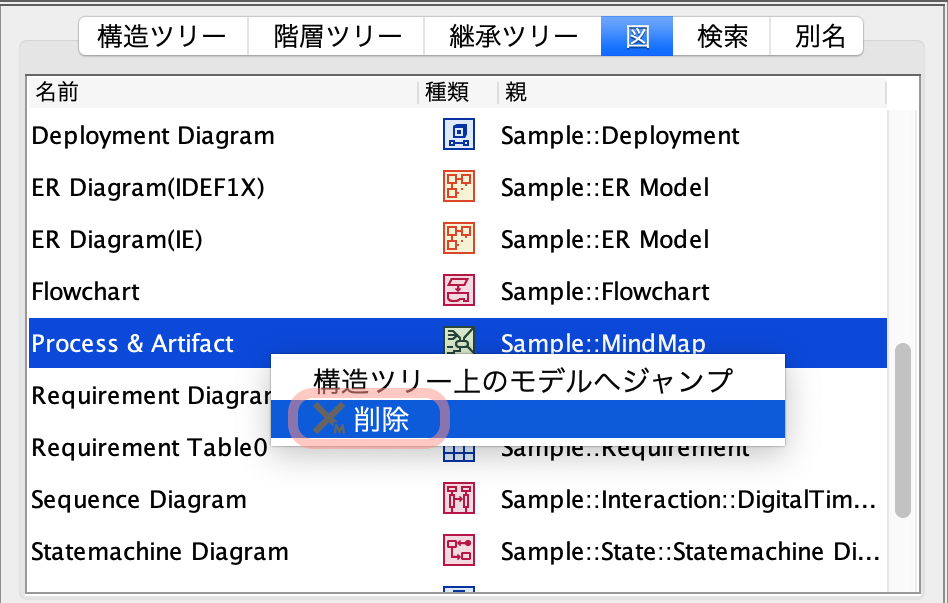Viewport: 948px width, 603px height.
Task: Click the Sample::MindMap parent cell
Action: [603, 342]
